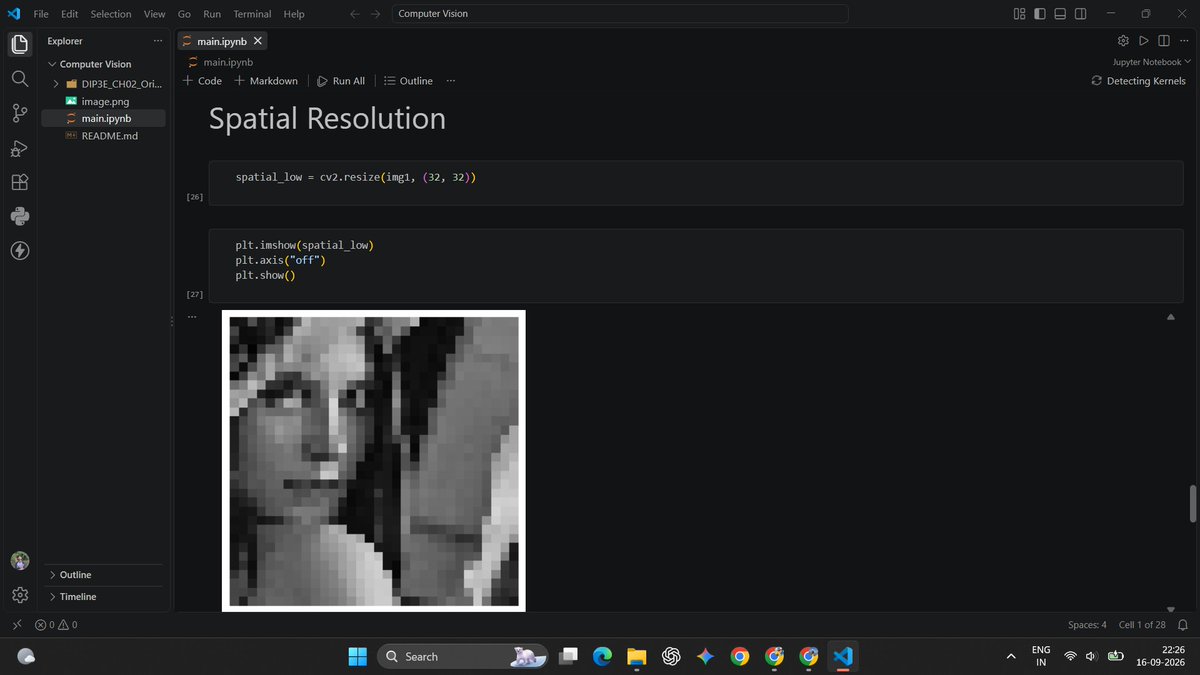Viewport: 1200px width, 675px height.
Task: Open File Explorer from the taskbar
Action: click(636, 656)
